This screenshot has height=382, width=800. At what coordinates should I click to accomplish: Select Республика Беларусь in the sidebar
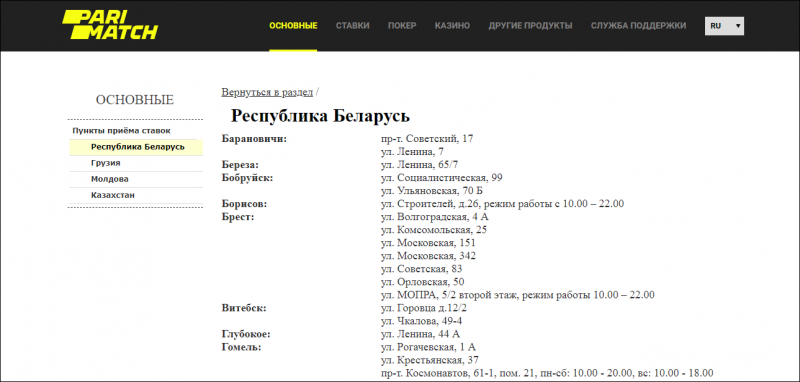point(136,147)
